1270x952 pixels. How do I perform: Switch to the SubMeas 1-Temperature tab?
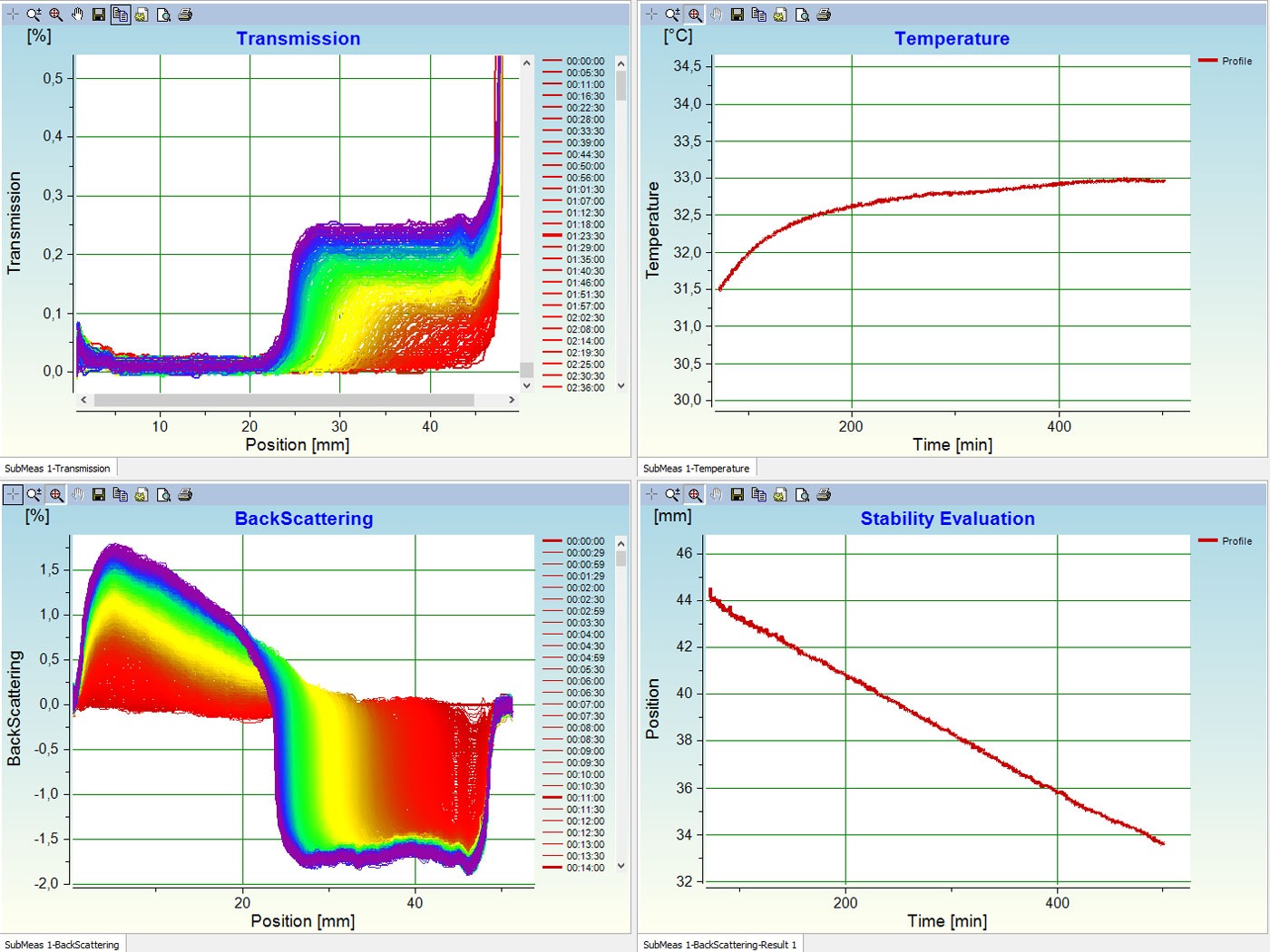696,467
